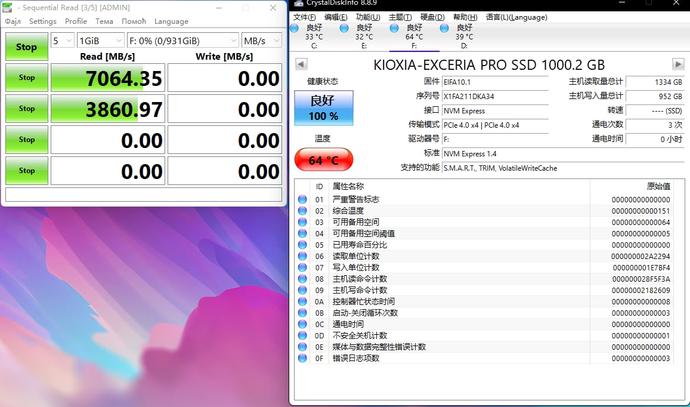Select attribute row 控制器忙状态时间

484,301
